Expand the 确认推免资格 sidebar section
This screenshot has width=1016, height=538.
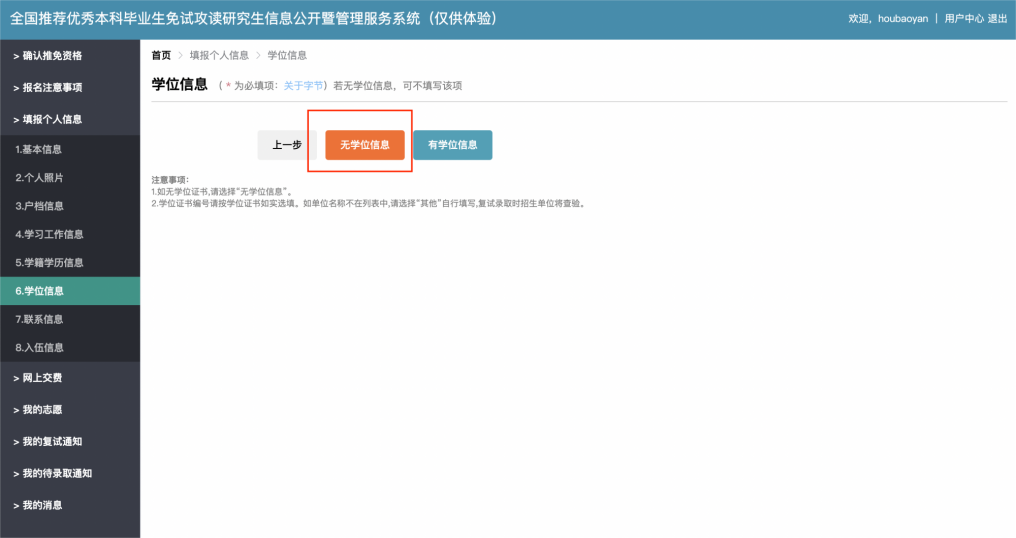pos(69,56)
